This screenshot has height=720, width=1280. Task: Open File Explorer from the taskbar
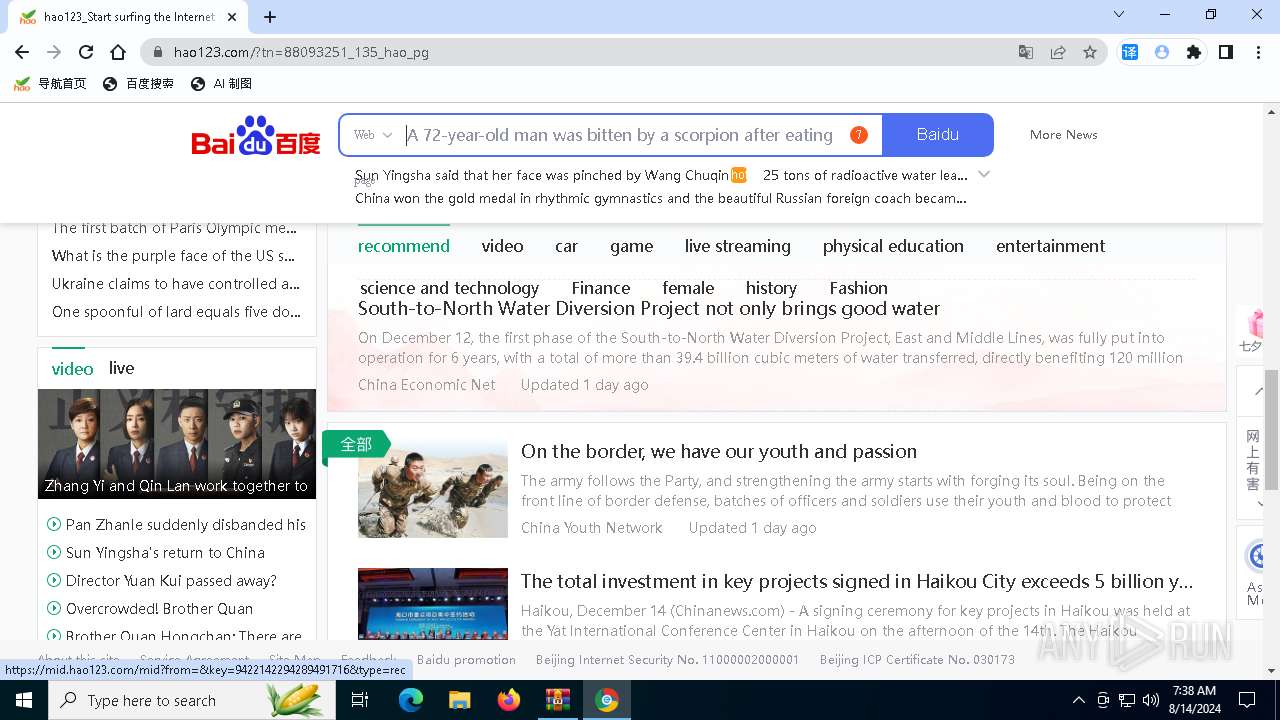coord(460,700)
